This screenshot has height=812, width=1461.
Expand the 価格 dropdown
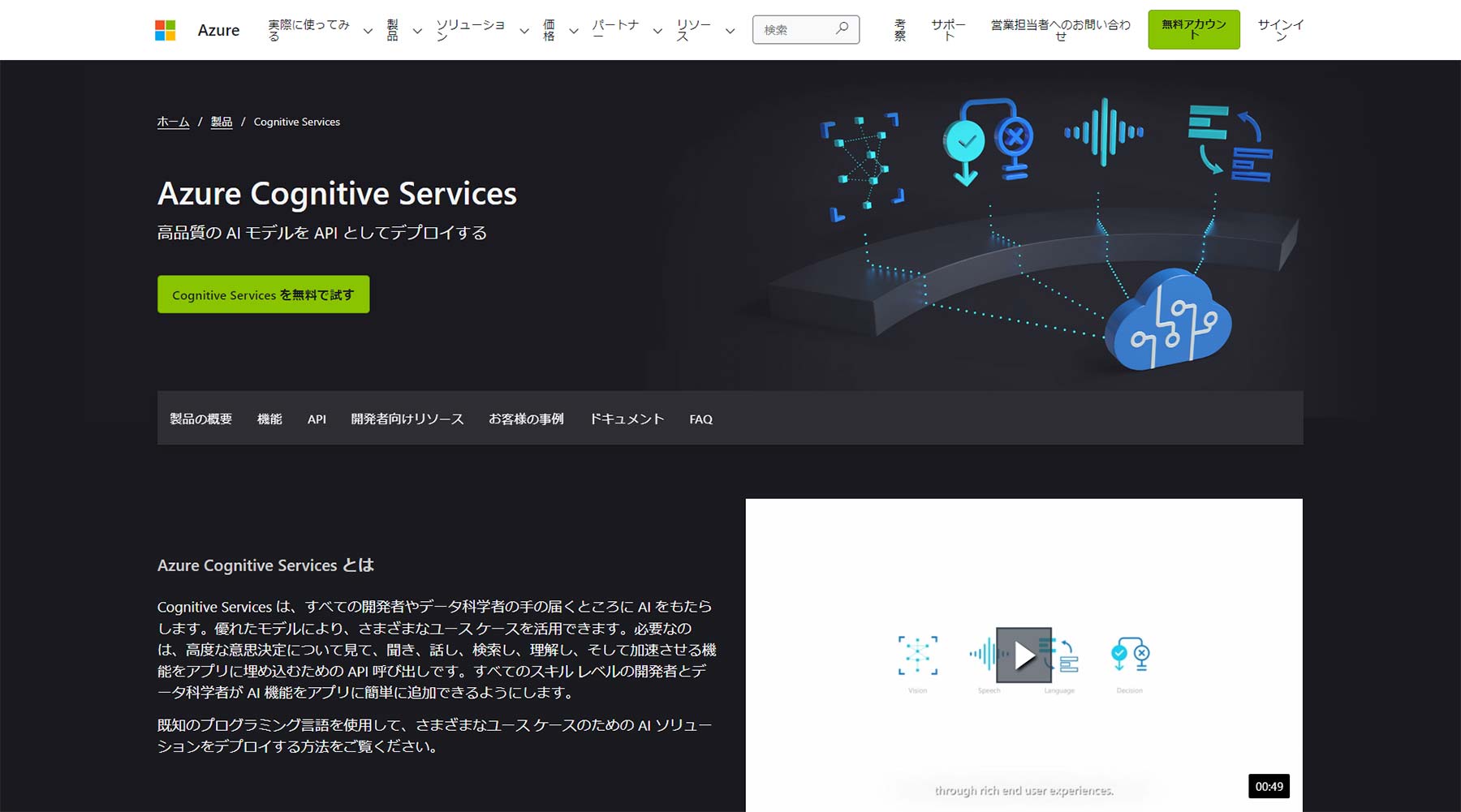[560, 30]
